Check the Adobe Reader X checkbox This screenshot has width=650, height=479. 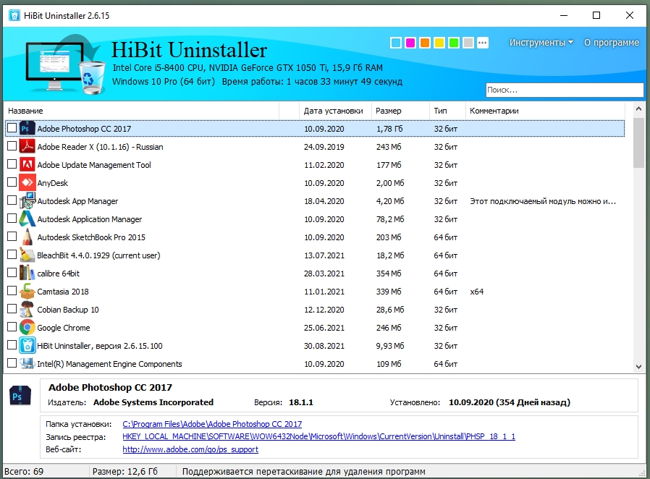pyautogui.click(x=12, y=146)
